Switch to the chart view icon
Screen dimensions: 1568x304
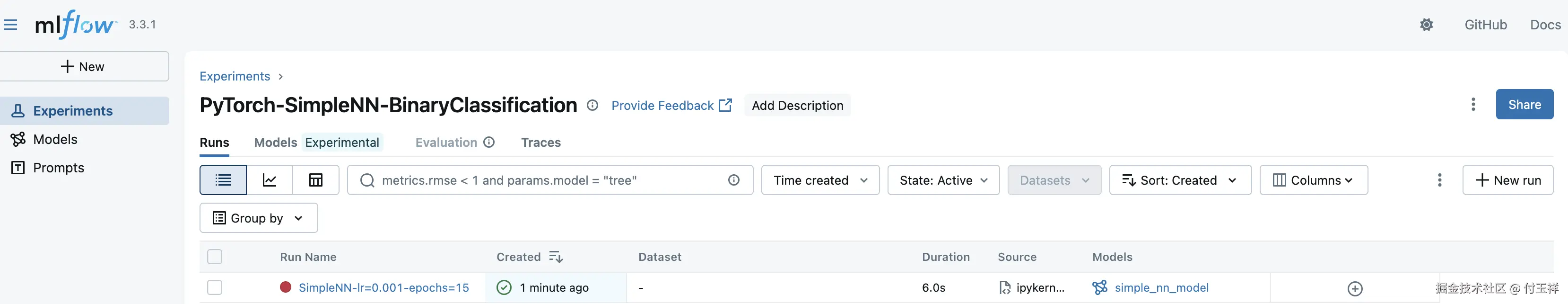(270, 180)
